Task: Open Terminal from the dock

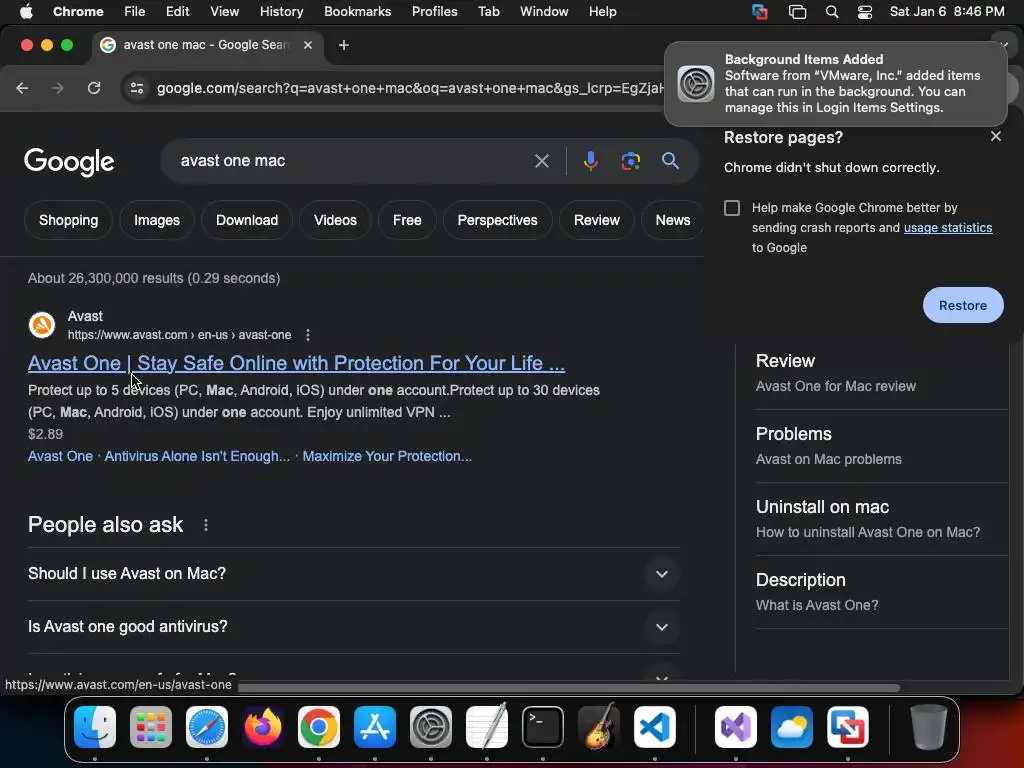Action: click(x=543, y=727)
